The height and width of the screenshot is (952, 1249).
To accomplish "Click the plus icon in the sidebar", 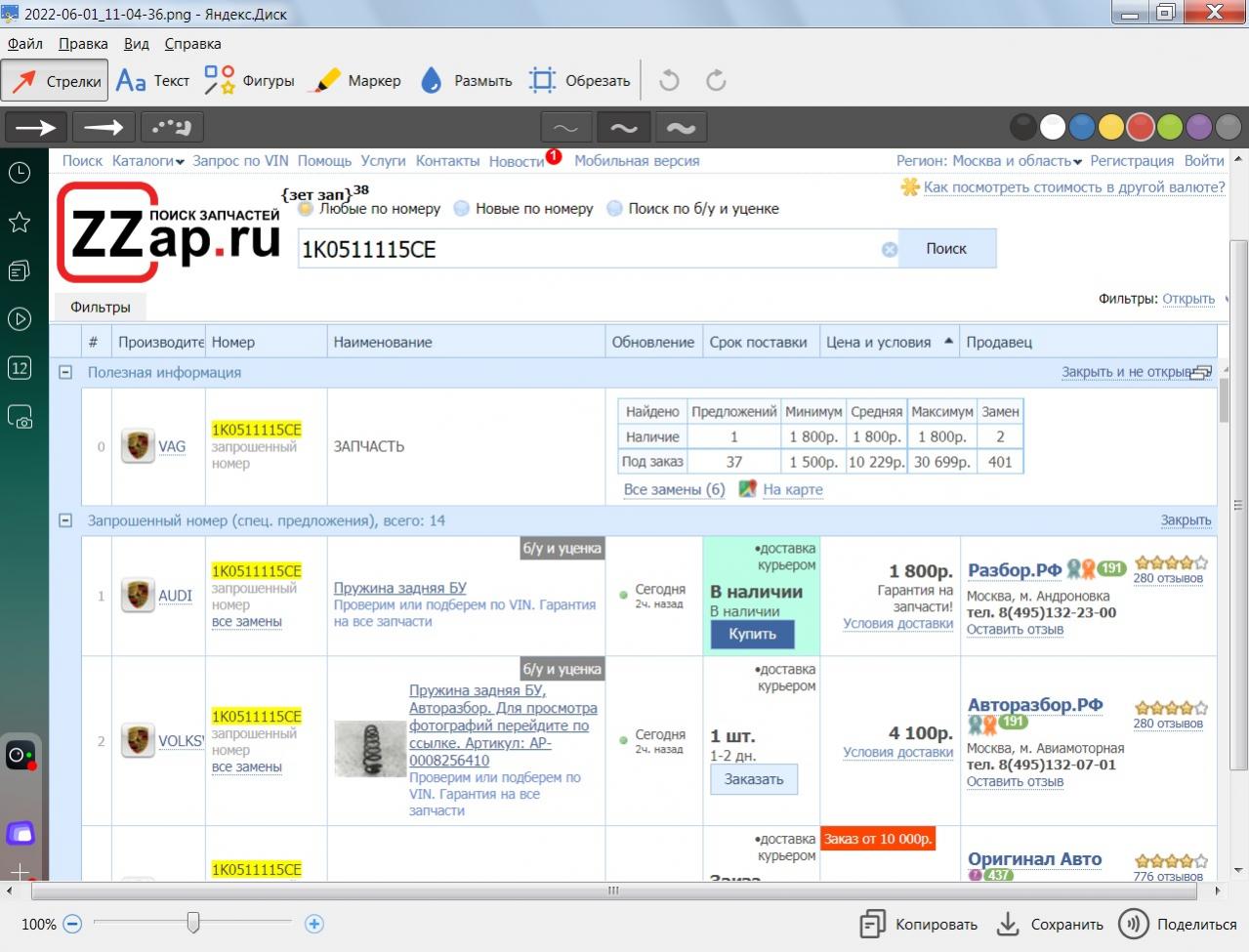I will 20,871.
